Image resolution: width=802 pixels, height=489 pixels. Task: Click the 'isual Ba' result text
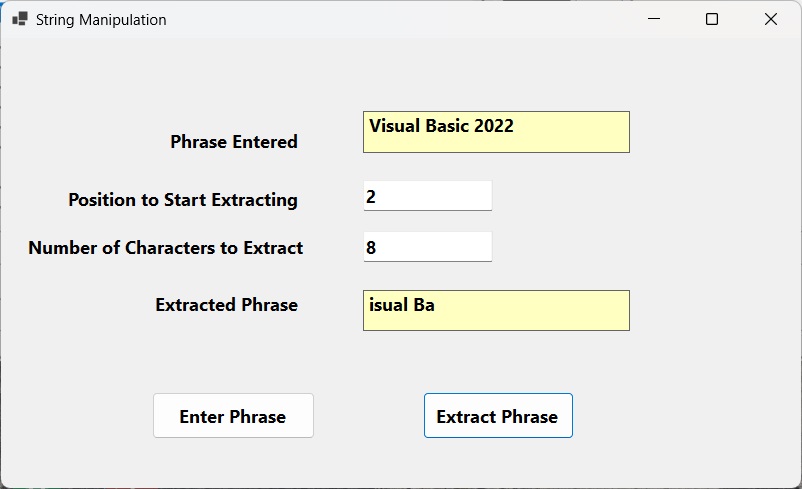click(x=402, y=305)
